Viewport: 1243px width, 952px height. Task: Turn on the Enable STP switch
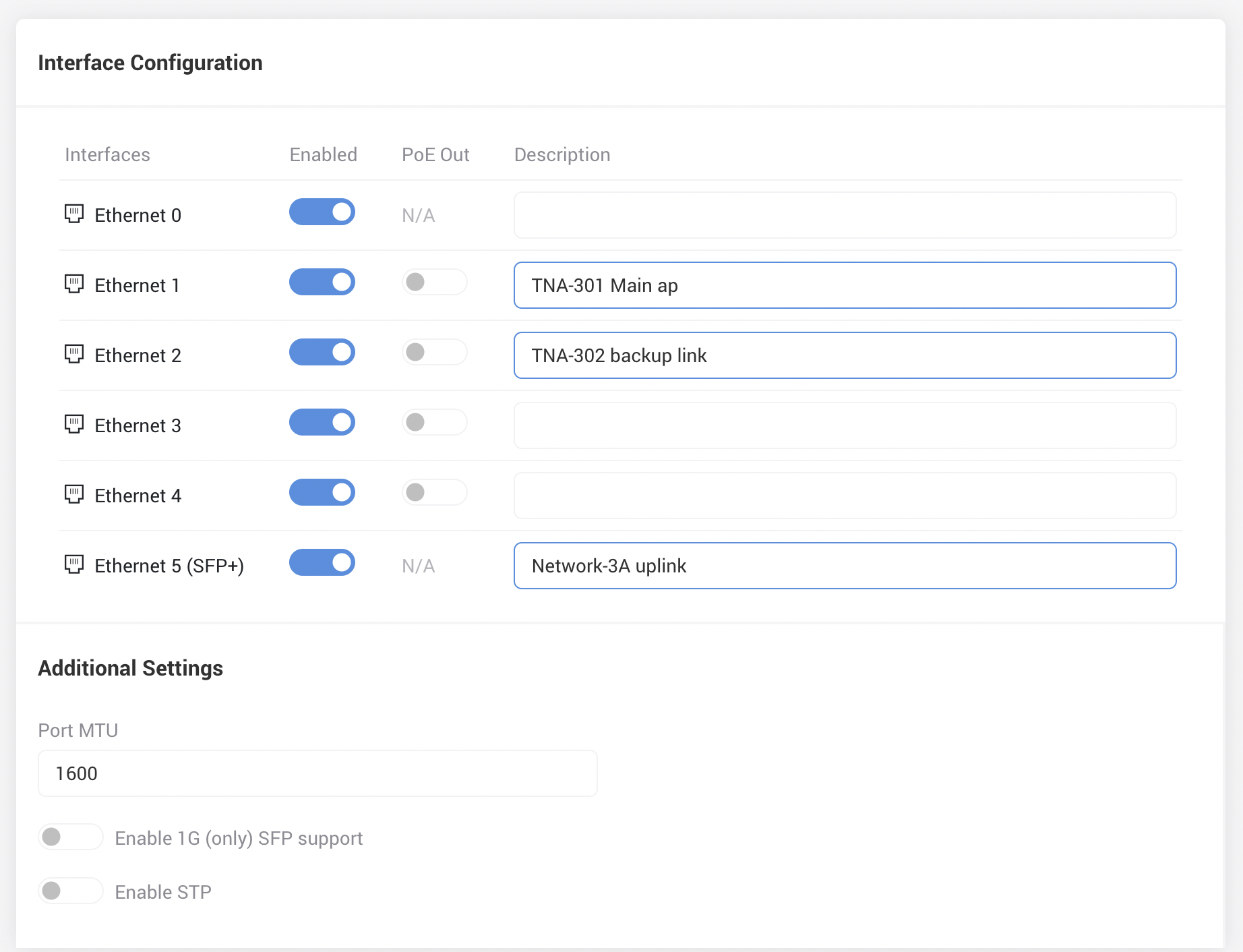(x=71, y=891)
